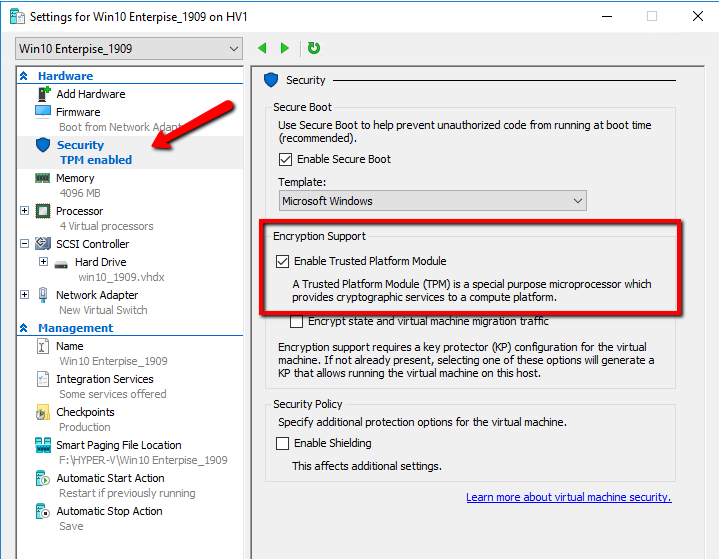Image resolution: width=719 pixels, height=559 pixels.
Task: Collapse the SCSI Controller node
Action: (25, 244)
